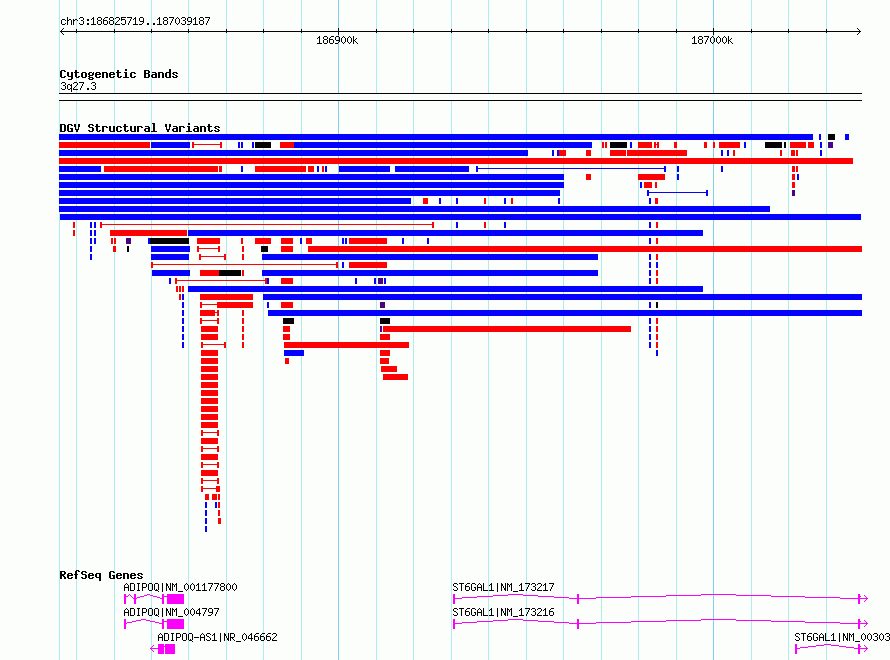The width and height of the screenshot is (890, 660).
Task: Click the topmost blue DGV variant bar
Action: click(x=436, y=137)
